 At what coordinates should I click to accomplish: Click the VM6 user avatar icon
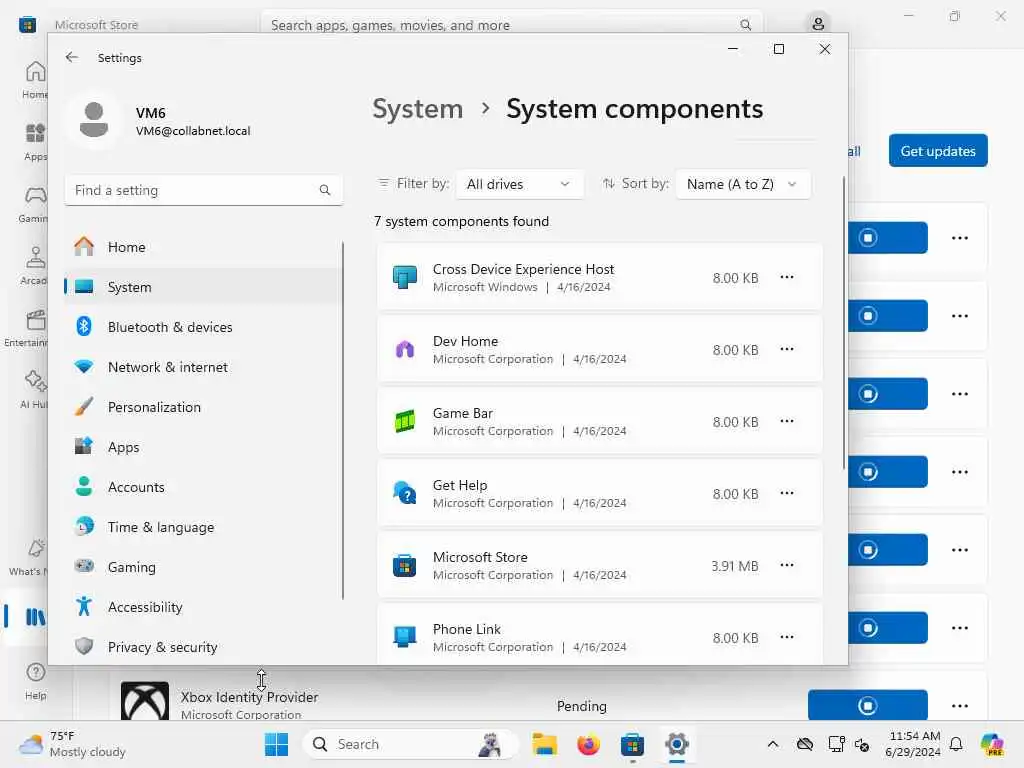click(x=94, y=120)
